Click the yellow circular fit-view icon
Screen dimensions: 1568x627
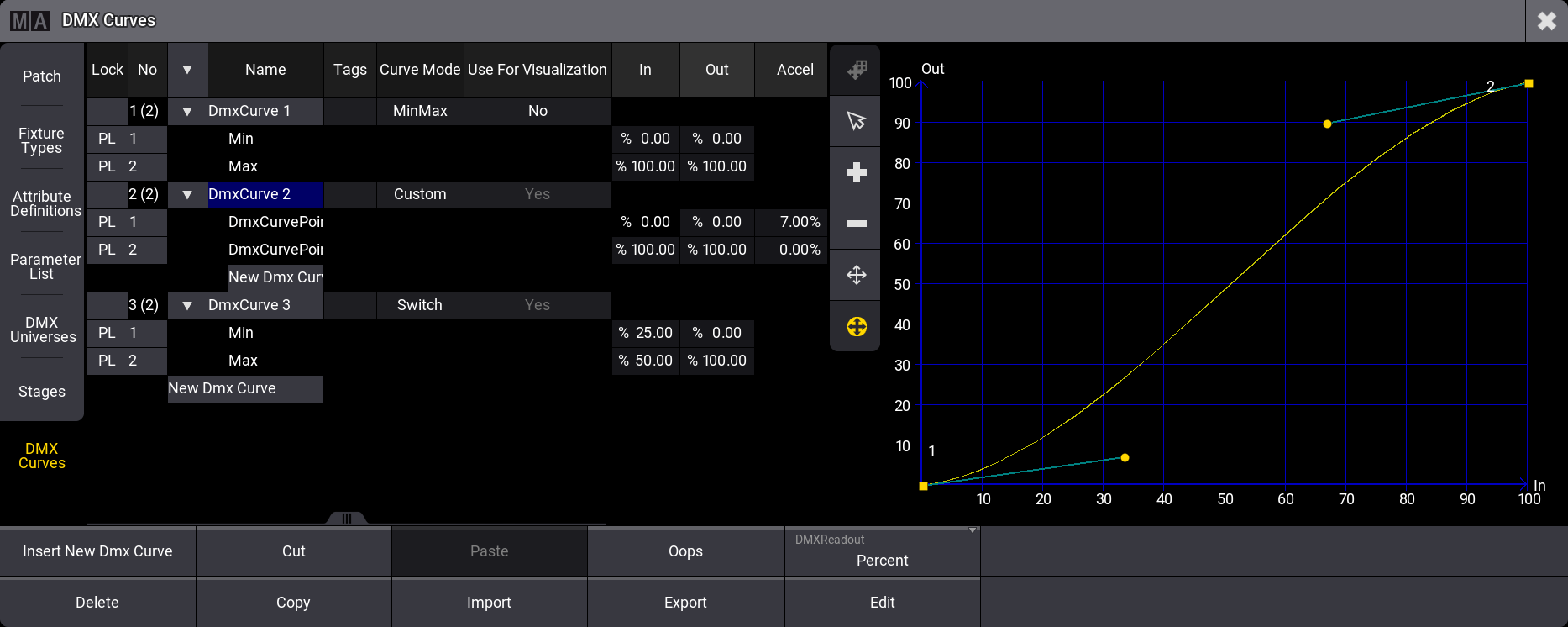click(856, 327)
